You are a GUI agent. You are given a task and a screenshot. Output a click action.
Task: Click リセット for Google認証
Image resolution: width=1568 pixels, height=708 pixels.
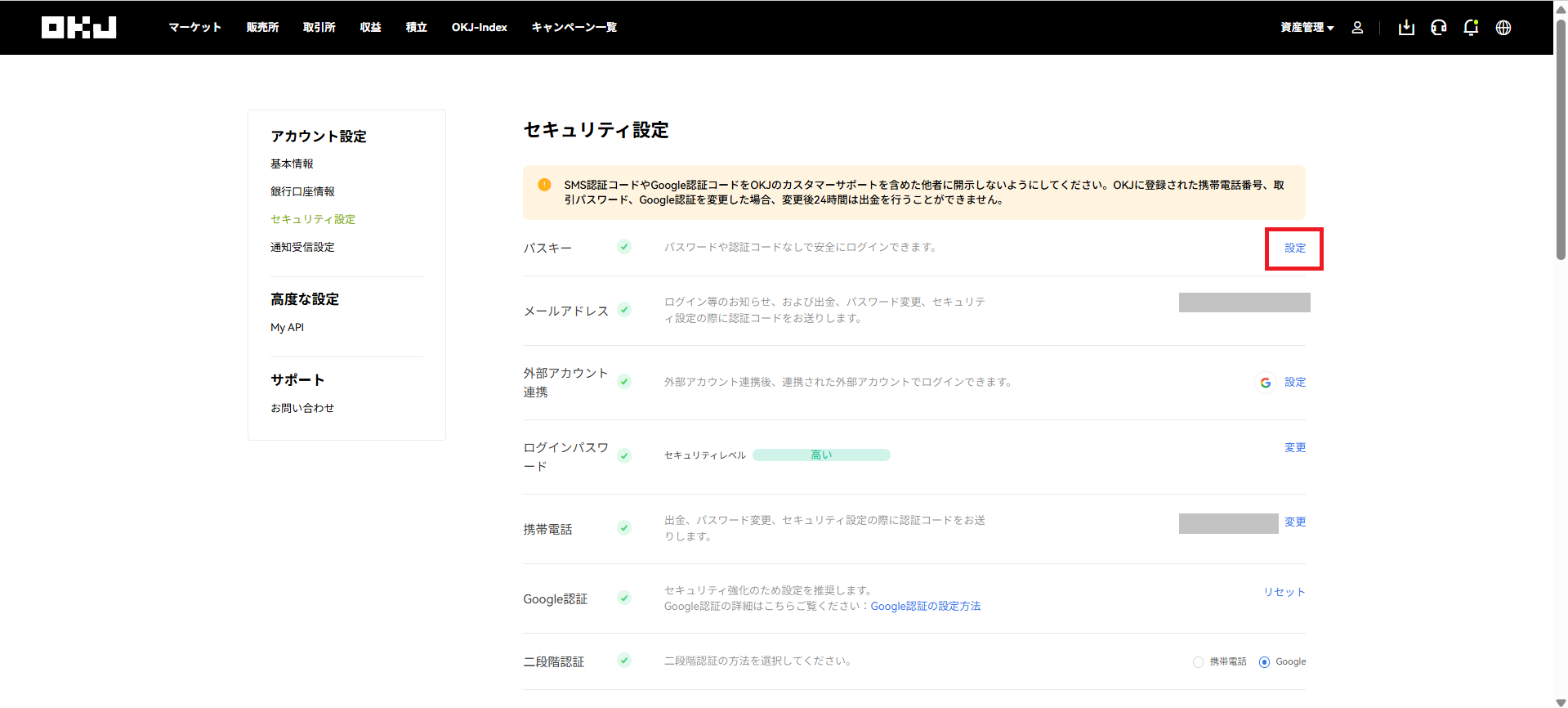[x=1284, y=593]
